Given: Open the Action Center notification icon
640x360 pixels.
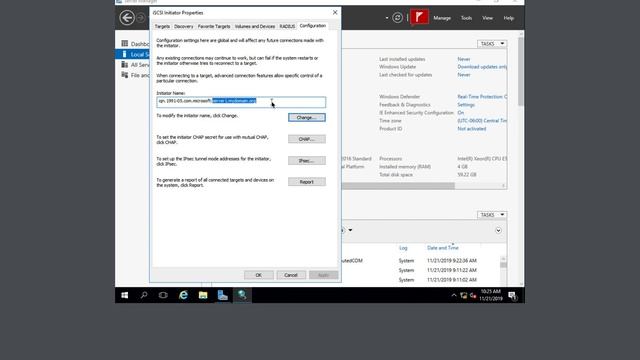Looking at the screenshot, I should pos(513,296).
